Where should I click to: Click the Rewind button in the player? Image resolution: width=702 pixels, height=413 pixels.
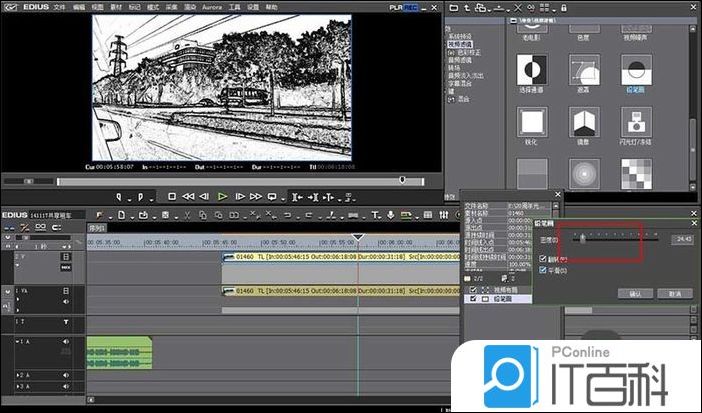point(188,196)
